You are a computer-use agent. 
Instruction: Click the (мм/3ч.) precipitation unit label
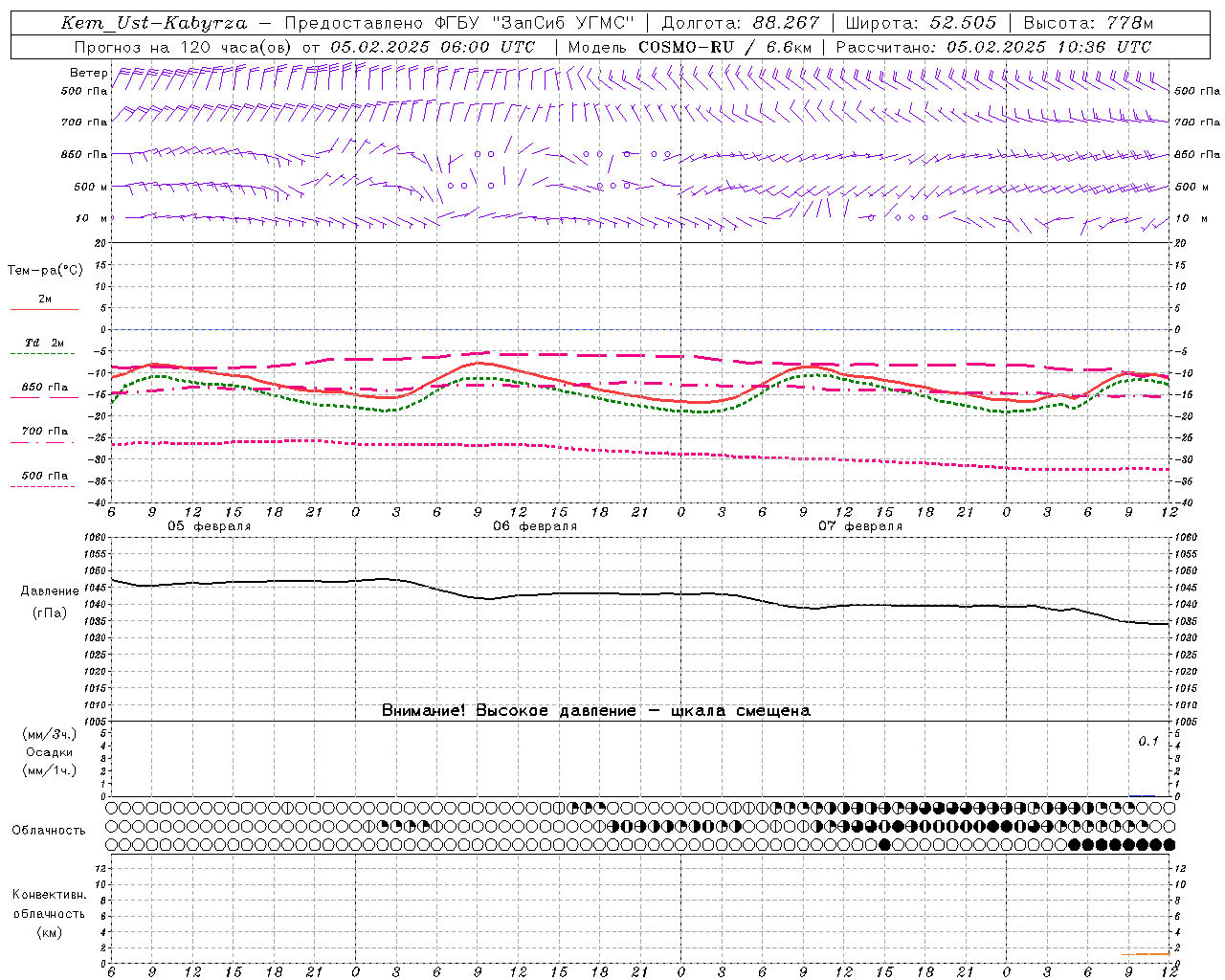[x=50, y=734]
